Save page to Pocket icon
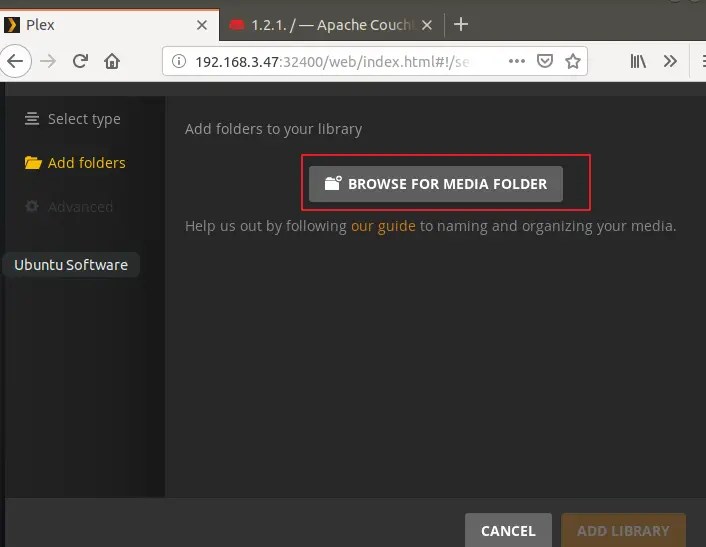 [545, 61]
